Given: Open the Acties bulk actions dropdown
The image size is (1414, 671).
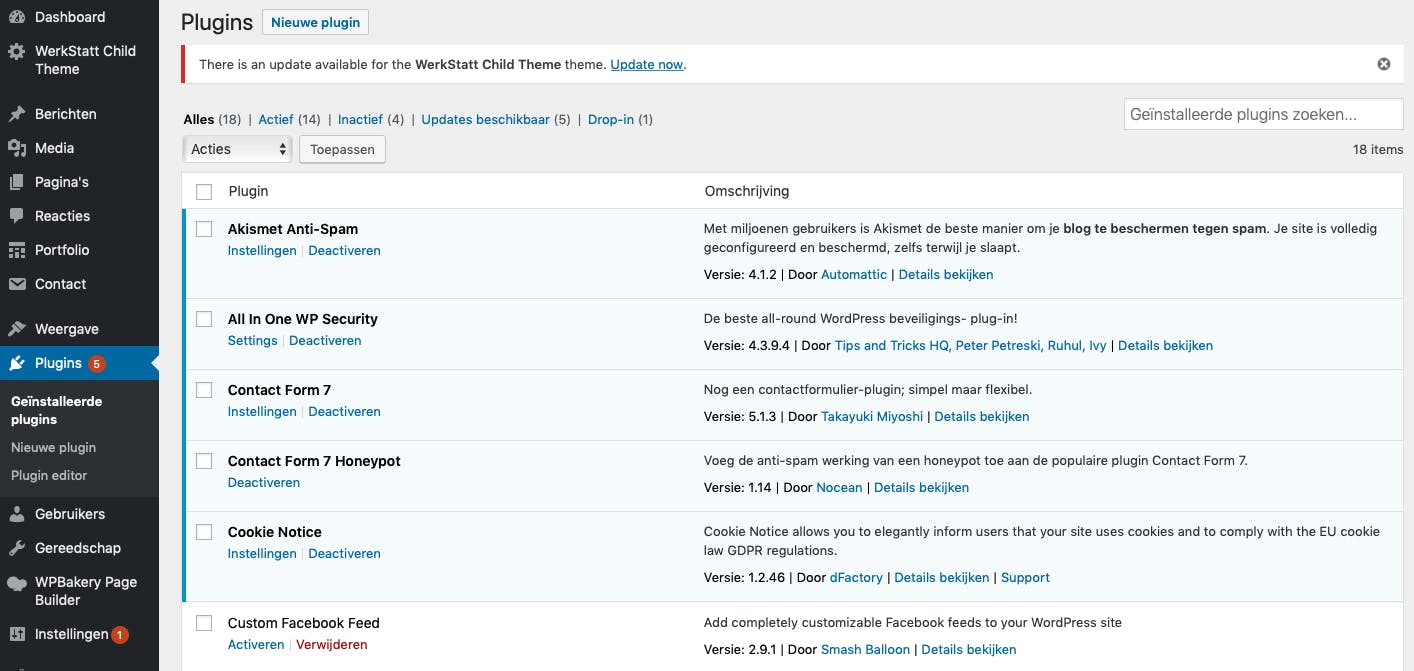Looking at the screenshot, I should tap(237, 149).
